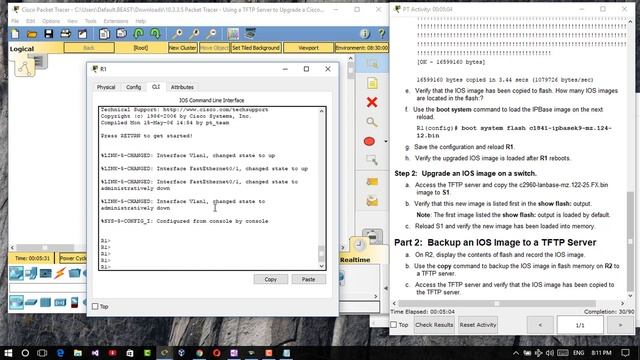Select the CLI tab in R1
The image size is (640, 360).
point(156,87)
